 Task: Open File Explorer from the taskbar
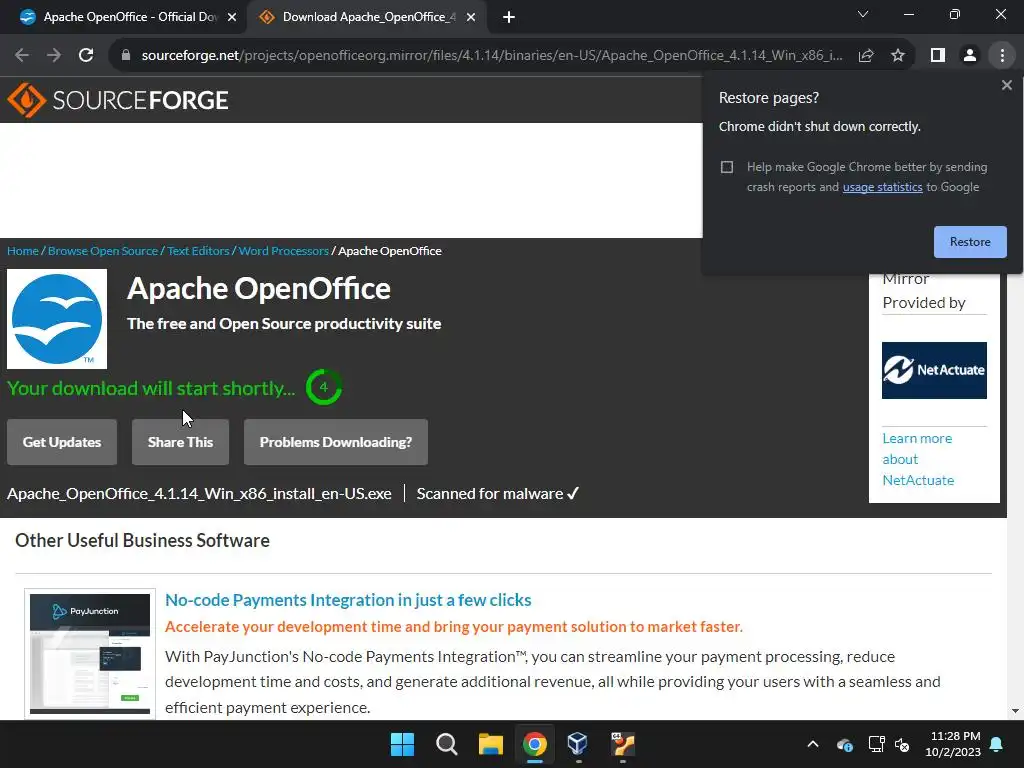coord(490,744)
